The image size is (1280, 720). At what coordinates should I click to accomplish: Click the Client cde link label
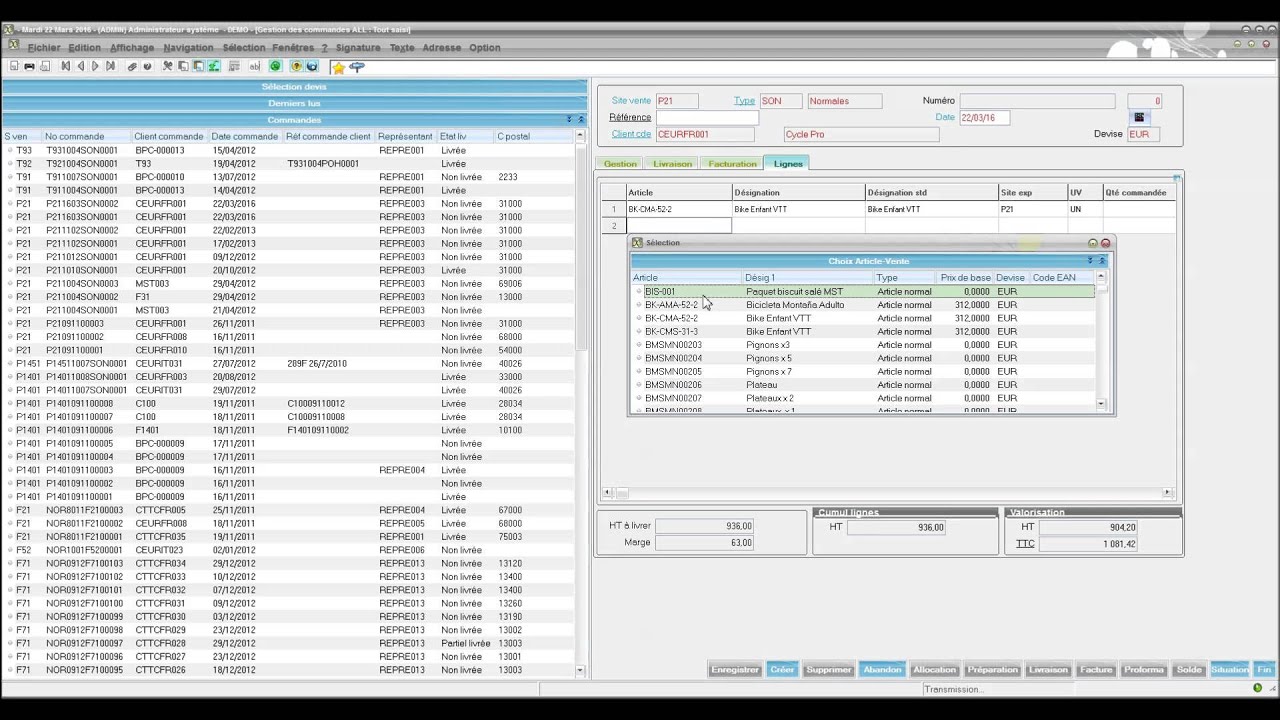point(631,134)
